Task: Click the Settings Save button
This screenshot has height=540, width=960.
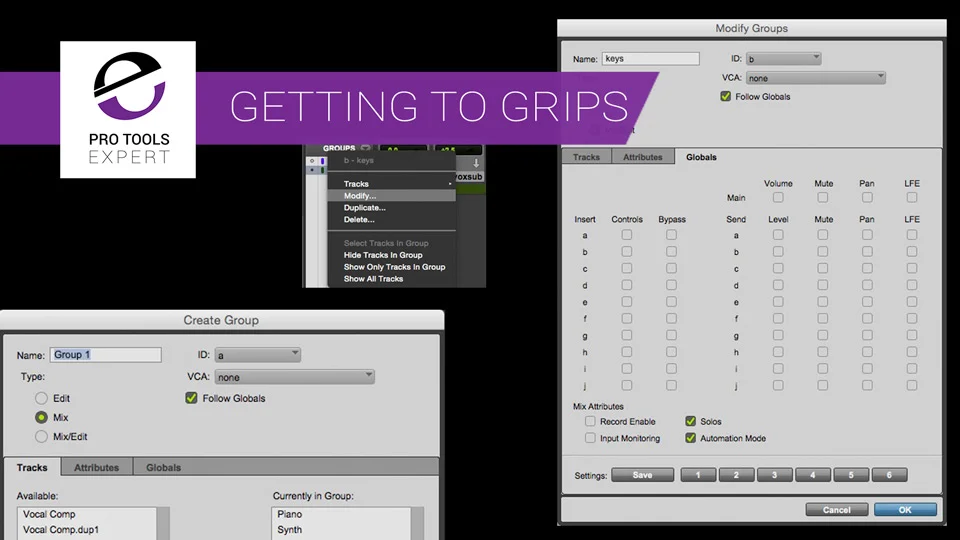Action: tap(642, 474)
